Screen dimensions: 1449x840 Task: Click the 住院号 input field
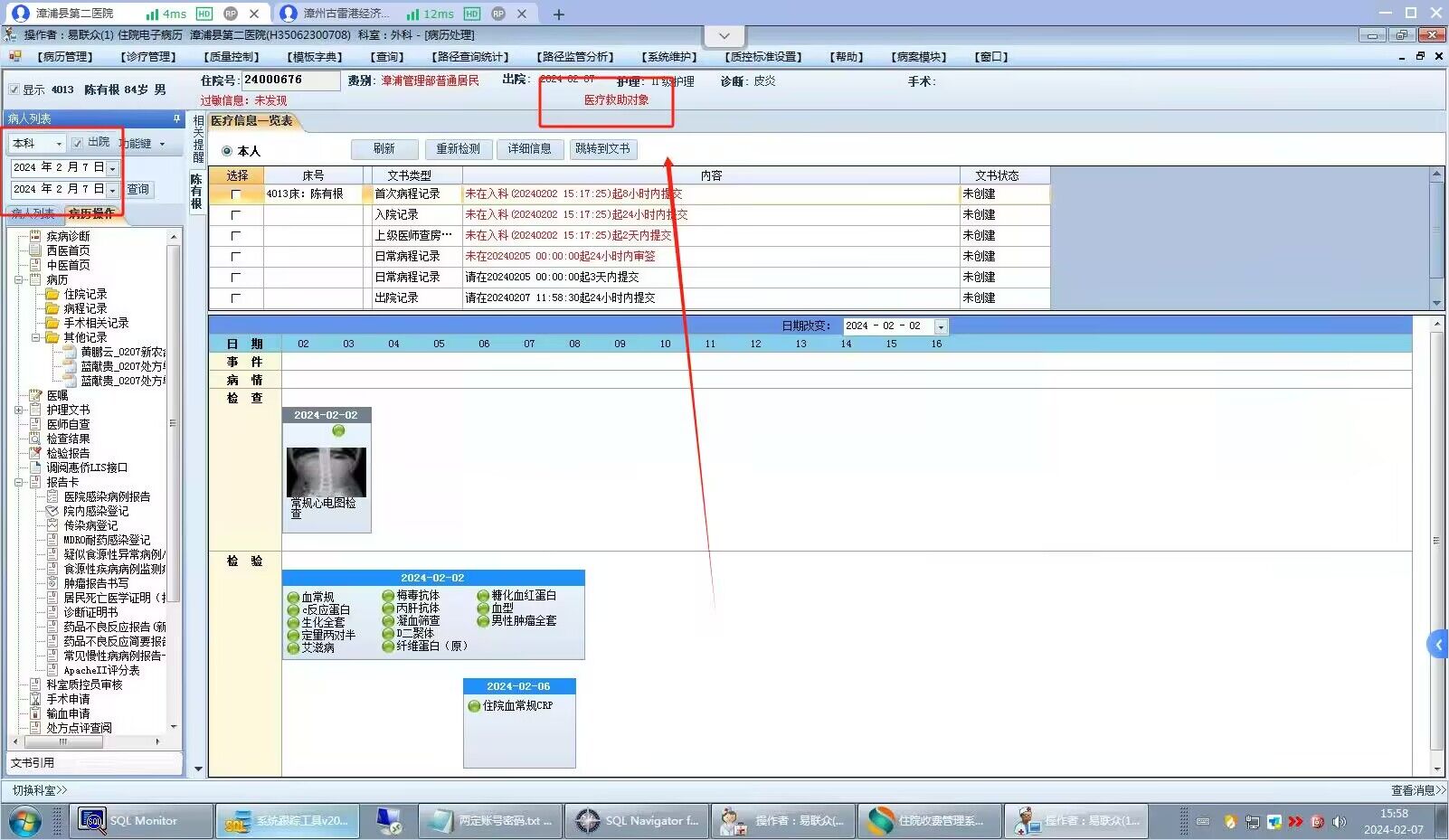coord(289,80)
